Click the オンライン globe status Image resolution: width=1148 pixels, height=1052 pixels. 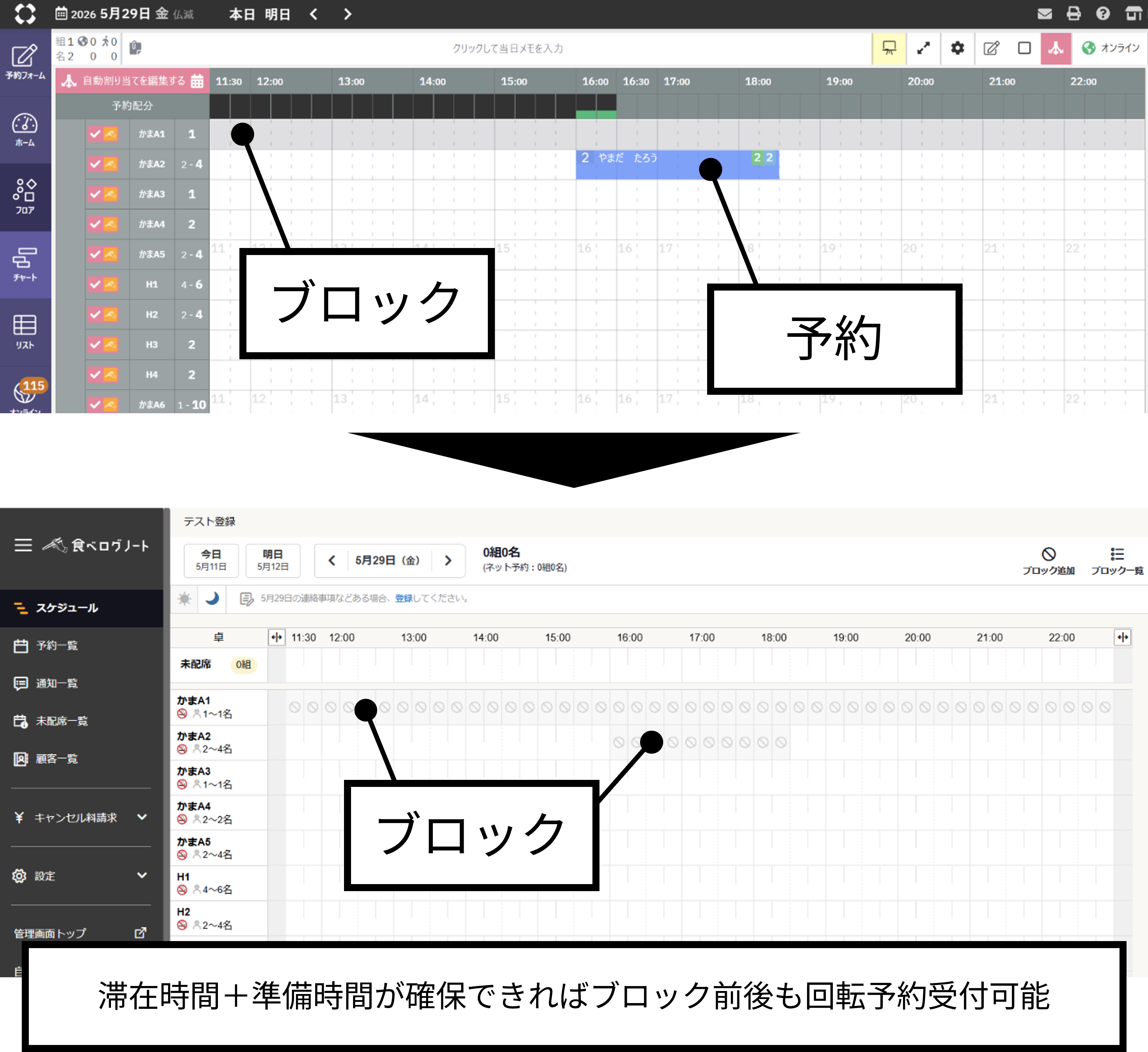pyautogui.click(x=1111, y=48)
